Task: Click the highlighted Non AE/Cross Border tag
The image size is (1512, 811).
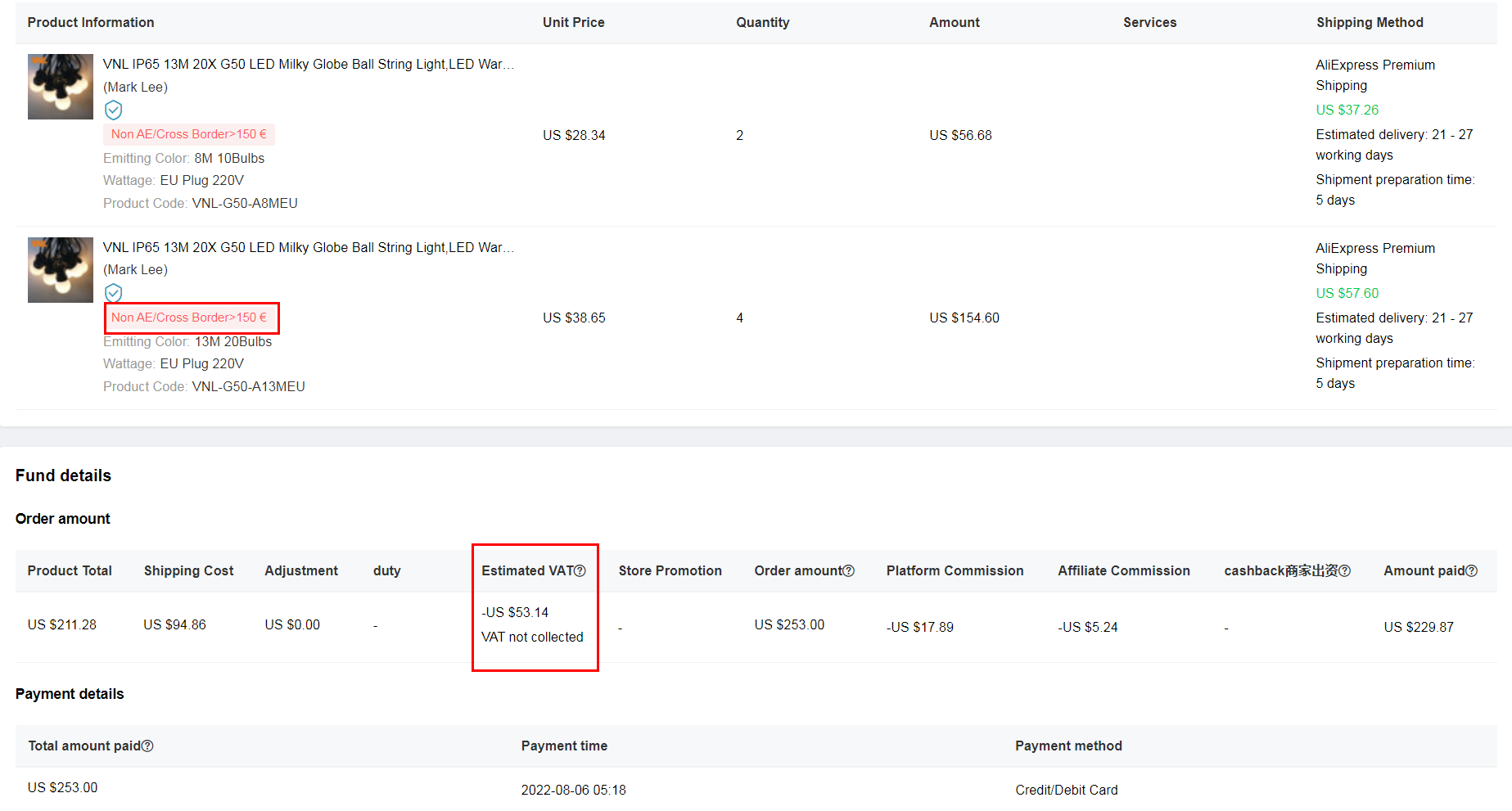Action: tap(189, 318)
